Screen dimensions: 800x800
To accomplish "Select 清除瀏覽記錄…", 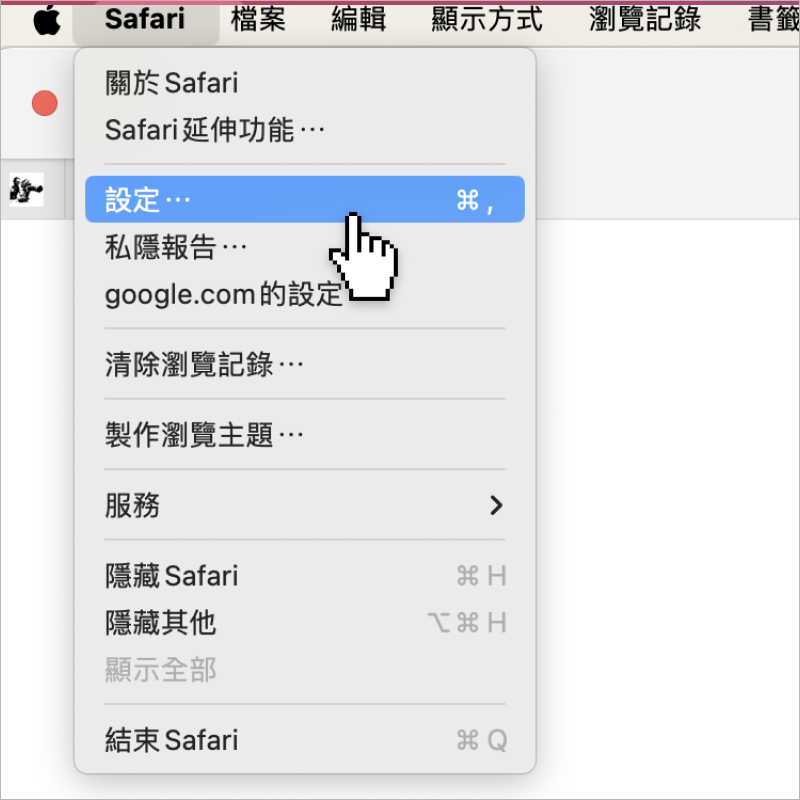I will 305,364.
